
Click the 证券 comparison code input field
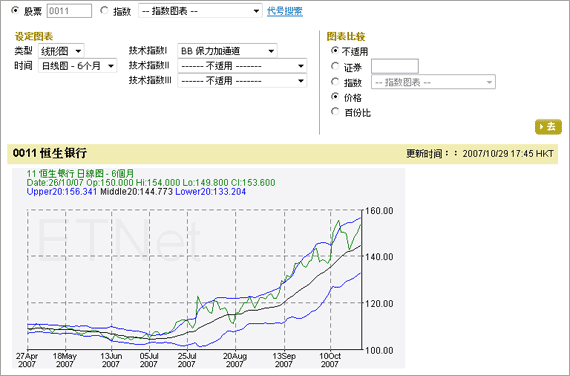(x=395, y=67)
